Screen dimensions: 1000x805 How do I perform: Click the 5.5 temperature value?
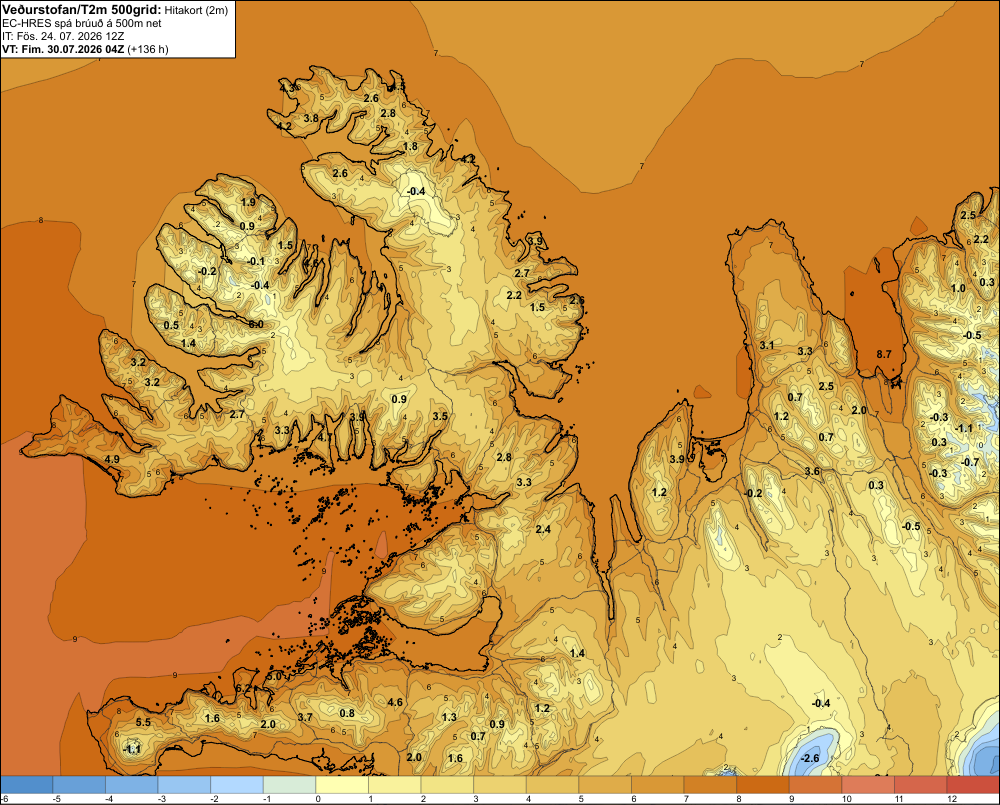[x=143, y=722]
